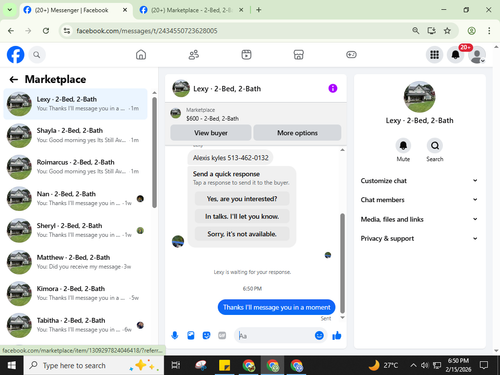Choose a GIF icon in composer

click(222, 335)
